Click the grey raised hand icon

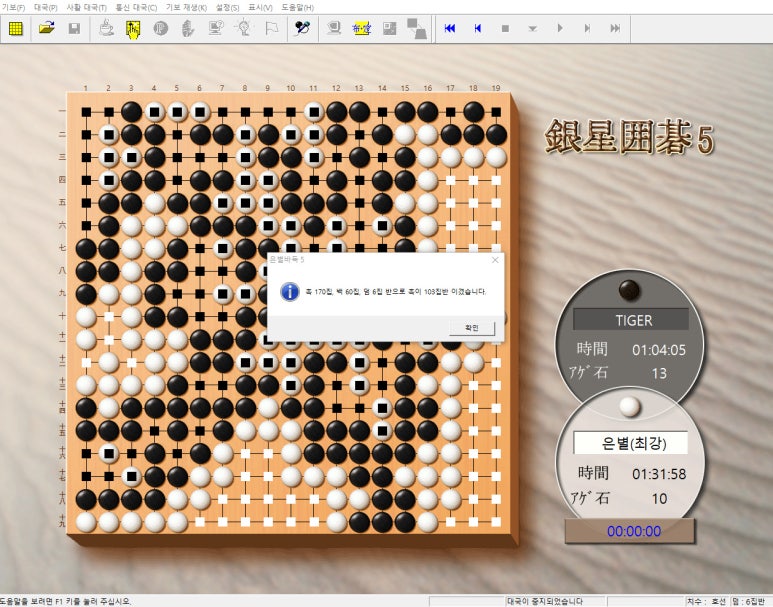(187, 29)
